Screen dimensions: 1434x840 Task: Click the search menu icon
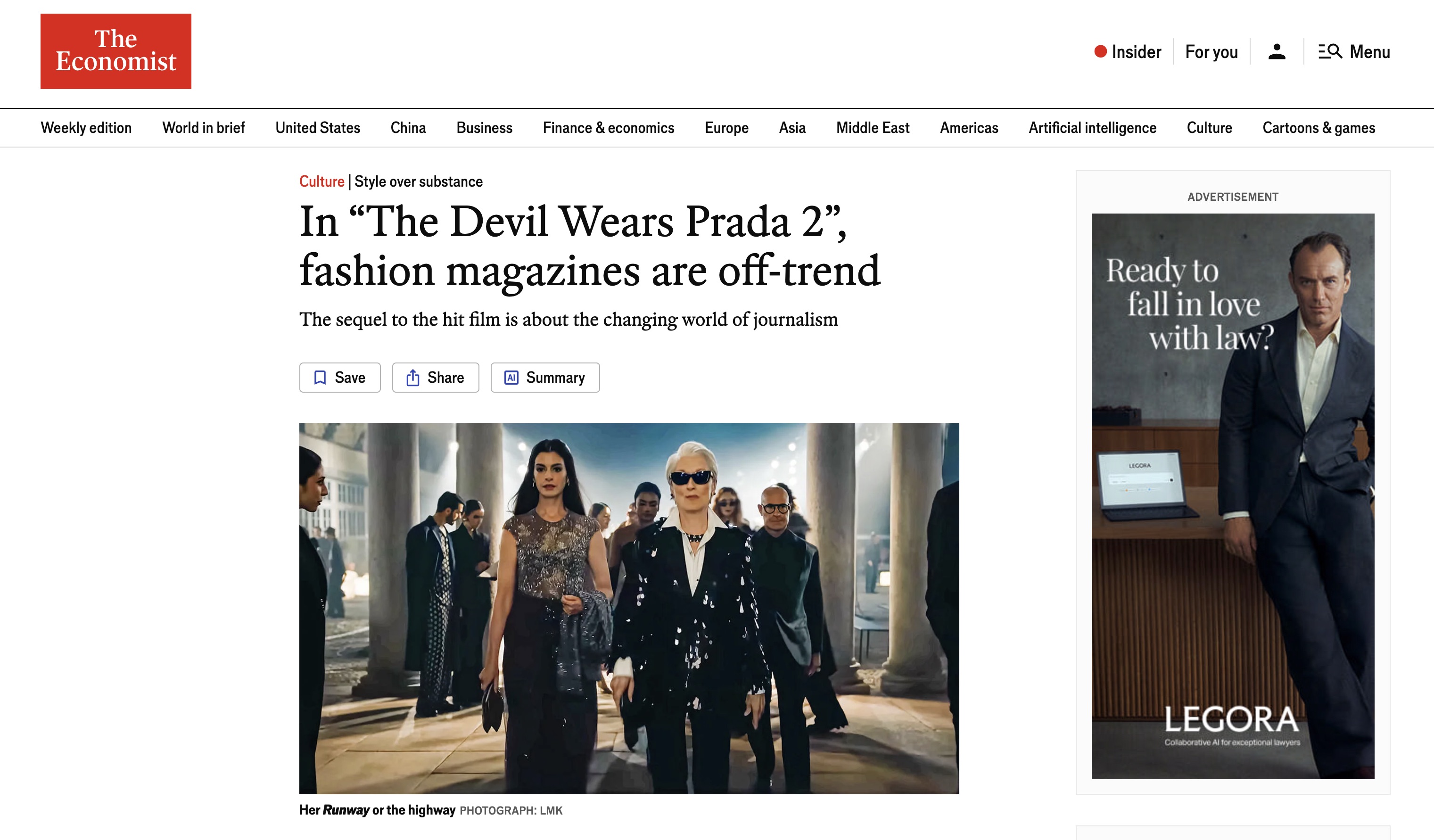[1330, 52]
